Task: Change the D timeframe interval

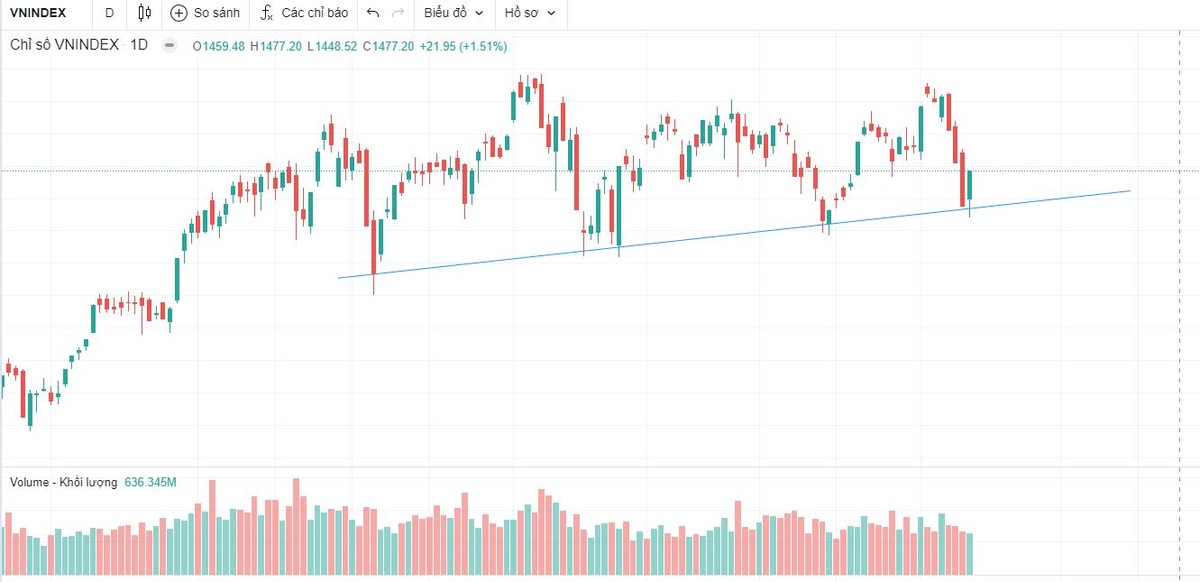Action: click(x=109, y=13)
